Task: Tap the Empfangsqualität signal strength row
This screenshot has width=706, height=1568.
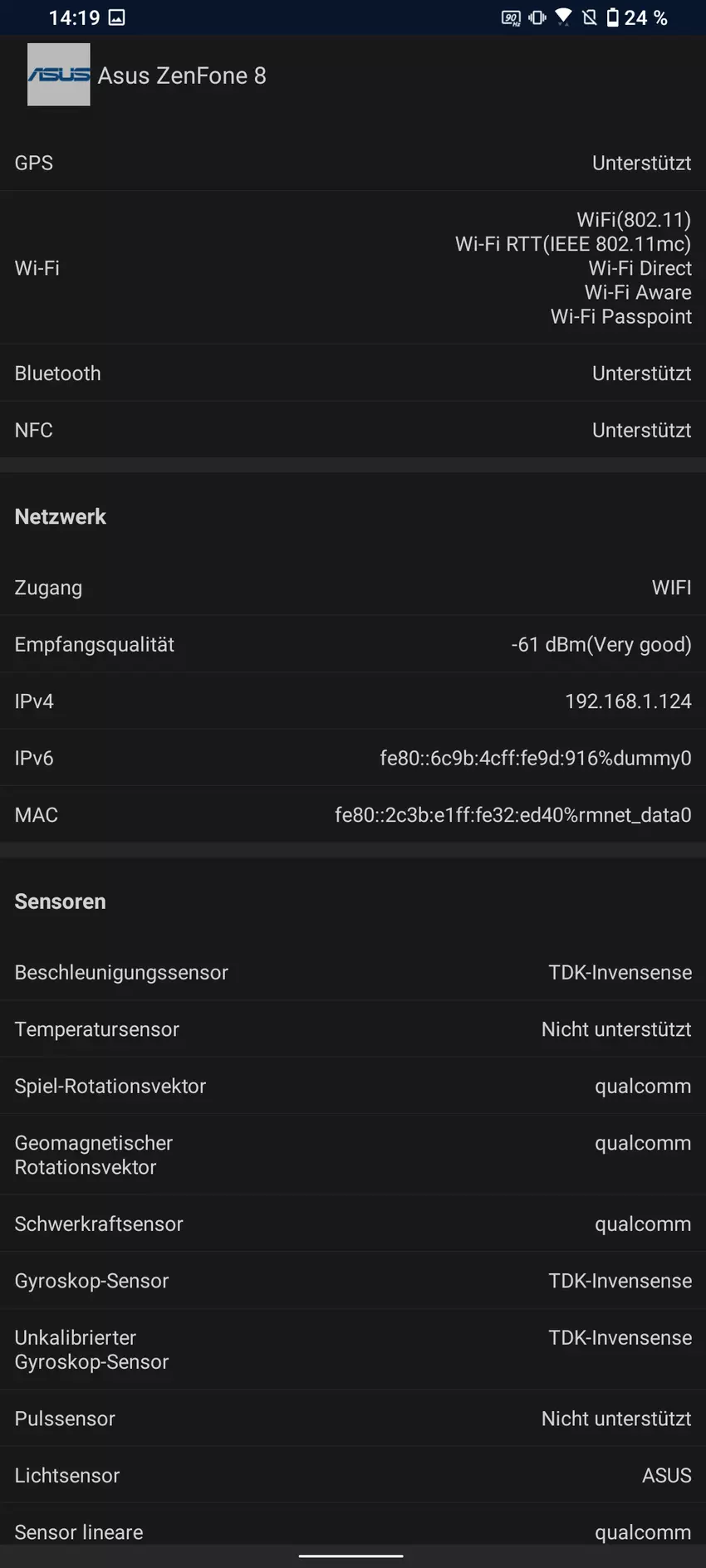Action: 353,644
